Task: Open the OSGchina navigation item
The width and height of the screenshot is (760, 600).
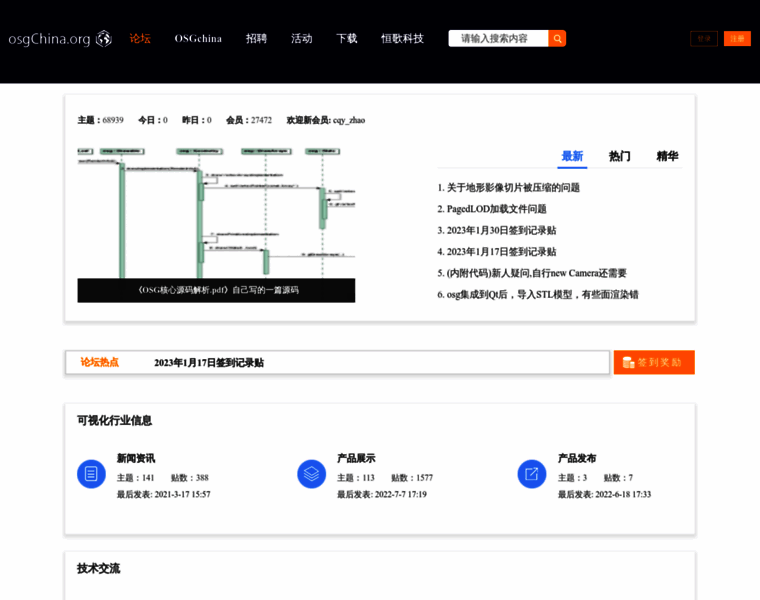Action: 198,38
